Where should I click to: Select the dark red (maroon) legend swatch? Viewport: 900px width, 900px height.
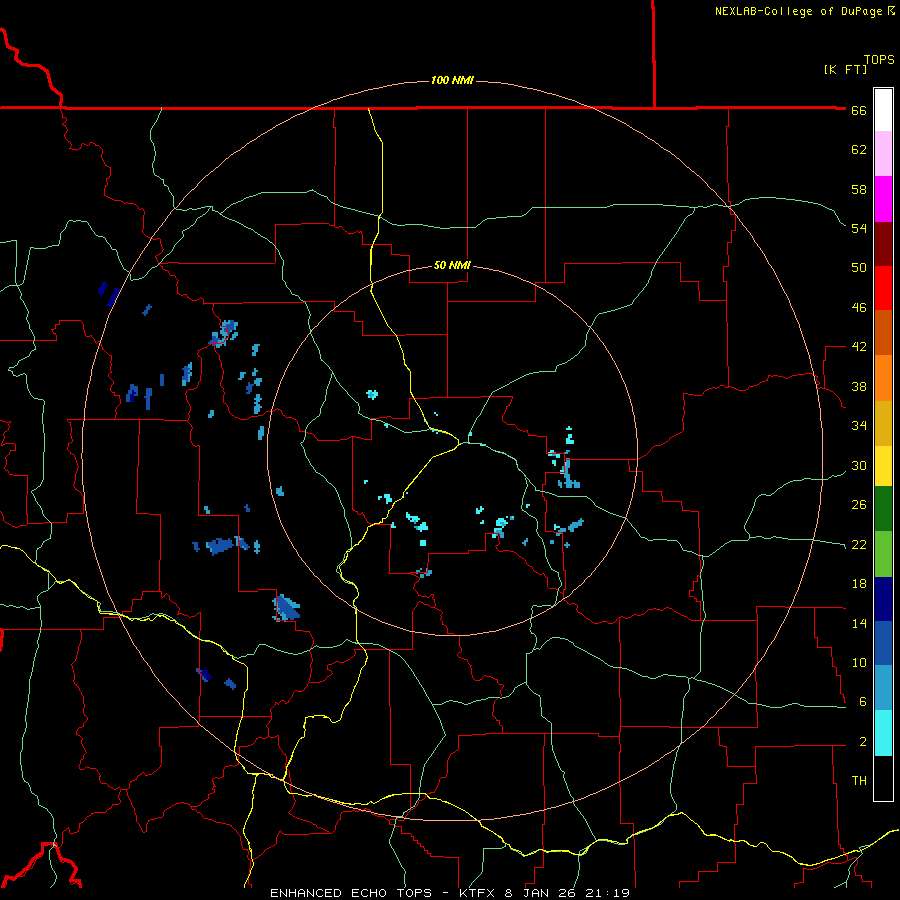coord(883,244)
